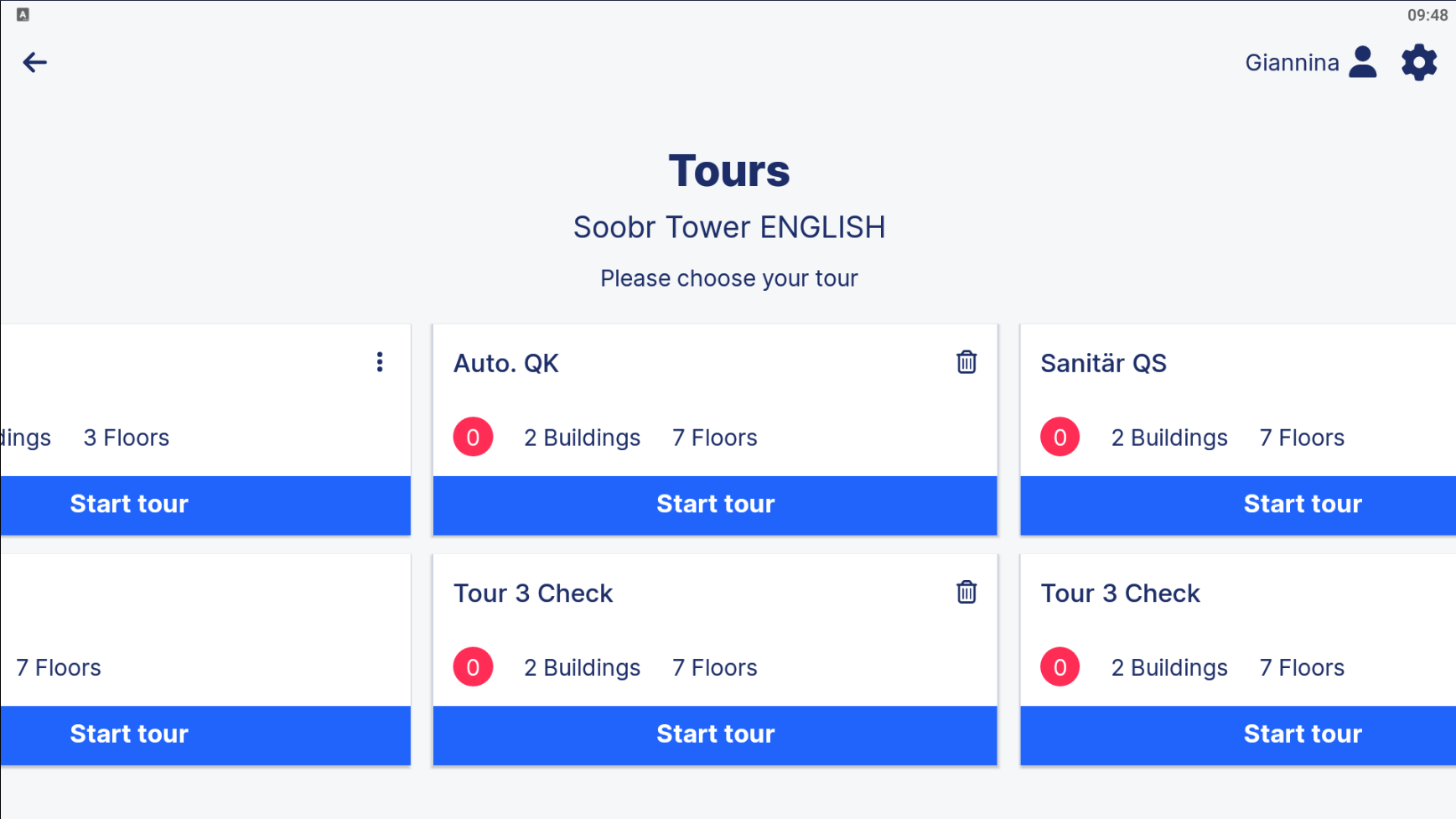The width and height of the screenshot is (1456, 819).
Task: Click the red 0 badge on Sanitär QS
Action: point(1060,437)
